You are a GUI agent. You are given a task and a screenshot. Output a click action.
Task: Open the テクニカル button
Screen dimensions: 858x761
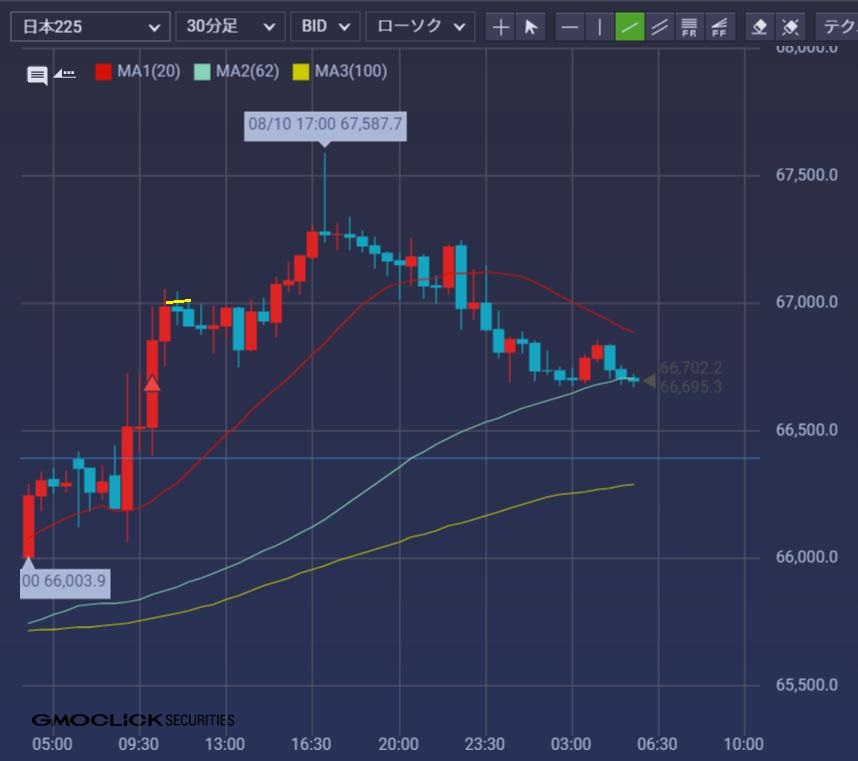coord(837,27)
